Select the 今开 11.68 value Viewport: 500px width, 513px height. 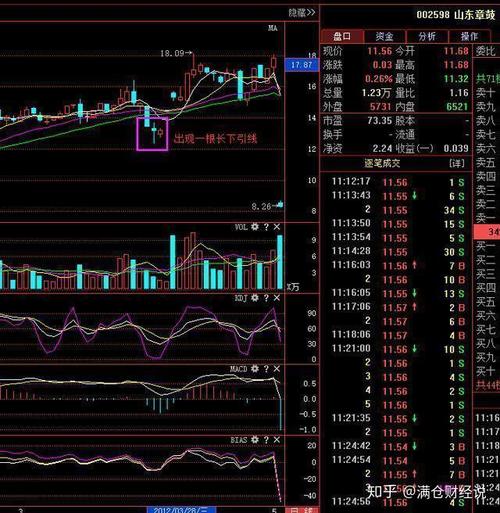tap(456, 51)
